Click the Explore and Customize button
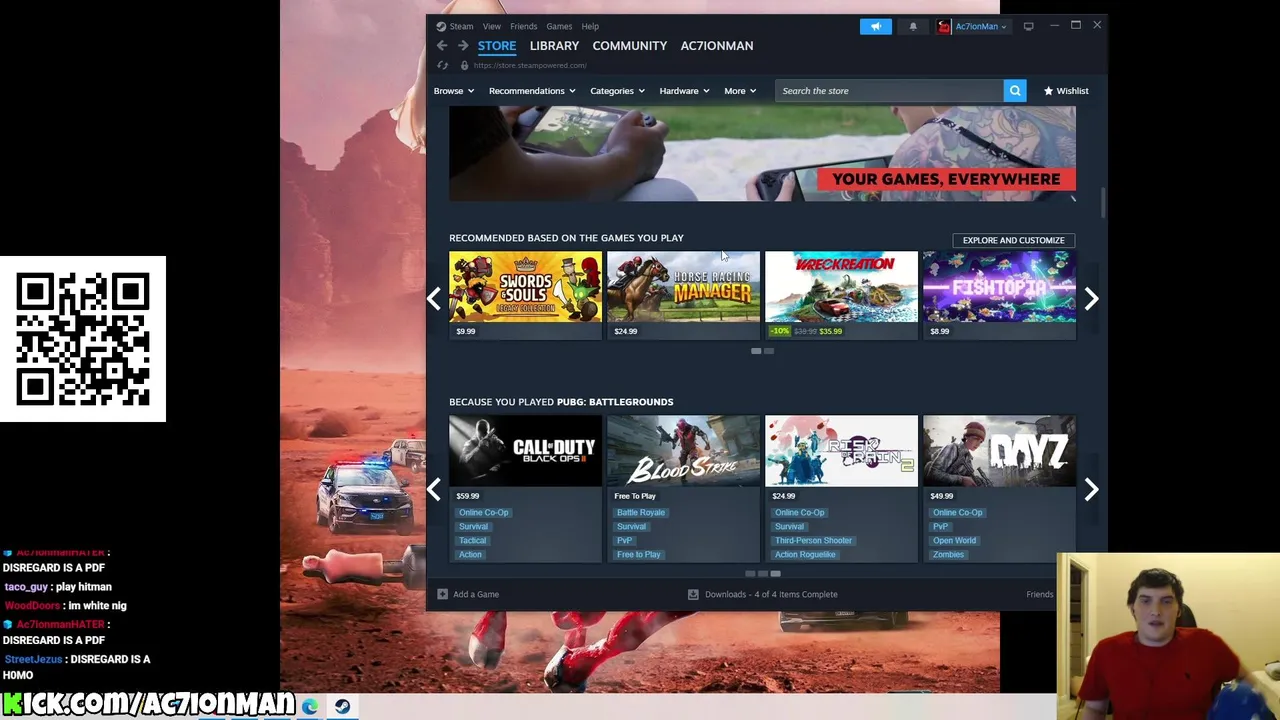This screenshot has height=720, width=1280. 1013,240
